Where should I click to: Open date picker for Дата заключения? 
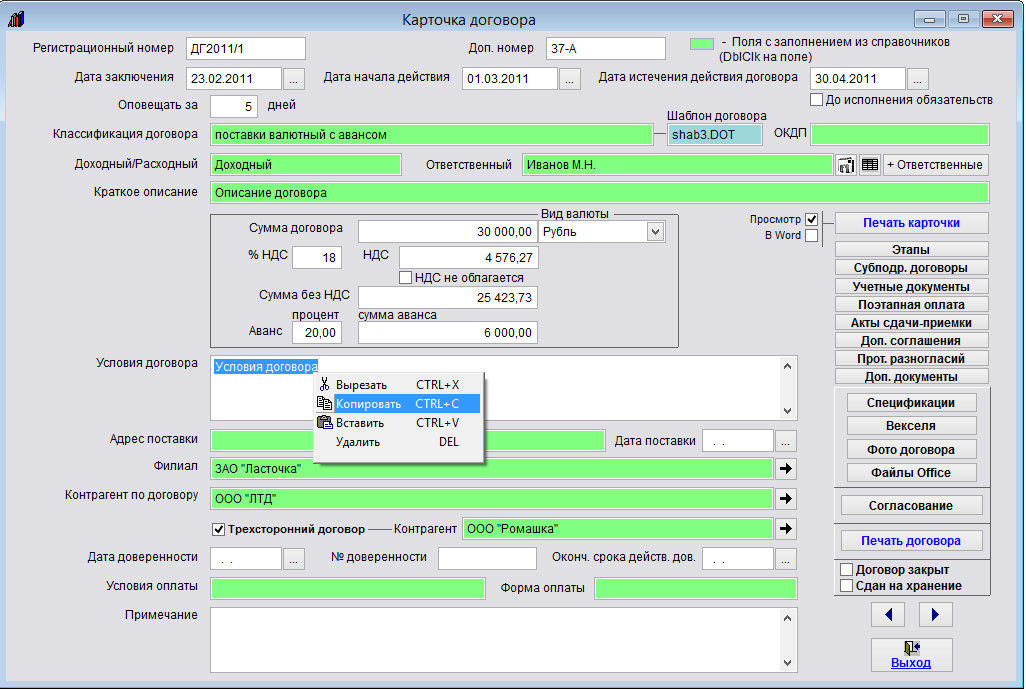click(x=293, y=78)
